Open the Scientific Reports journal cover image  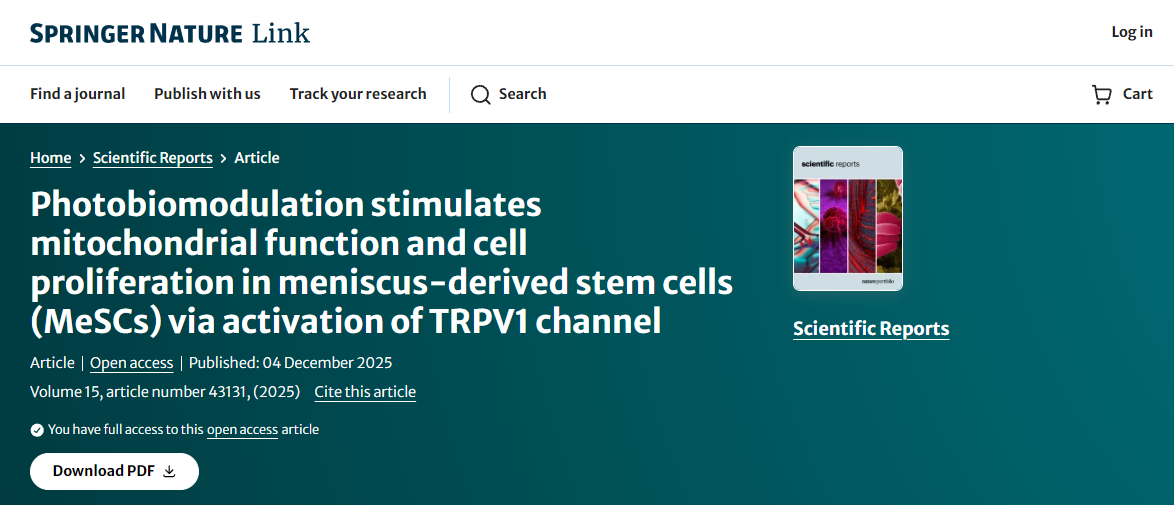point(847,219)
